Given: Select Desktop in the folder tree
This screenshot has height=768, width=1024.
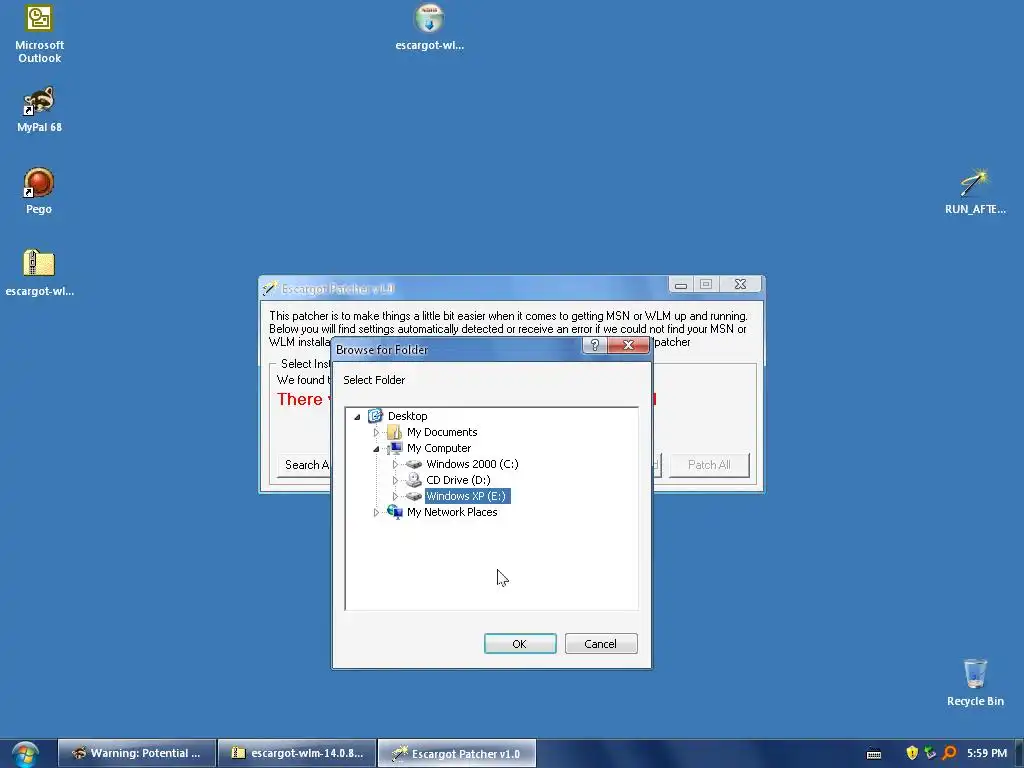Looking at the screenshot, I should (408, 416).
